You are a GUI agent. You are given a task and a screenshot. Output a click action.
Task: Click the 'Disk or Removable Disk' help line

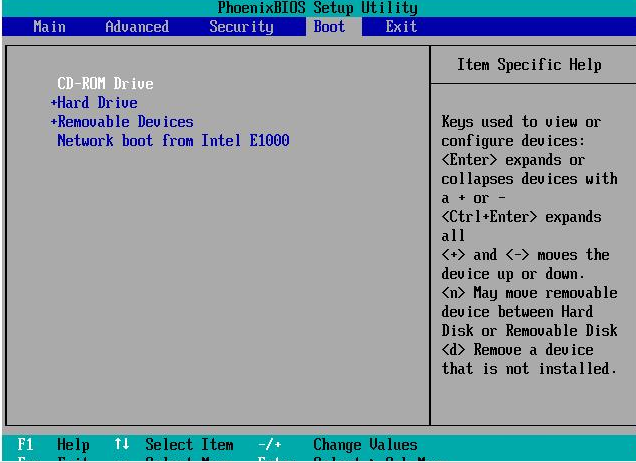pos(529,331)
